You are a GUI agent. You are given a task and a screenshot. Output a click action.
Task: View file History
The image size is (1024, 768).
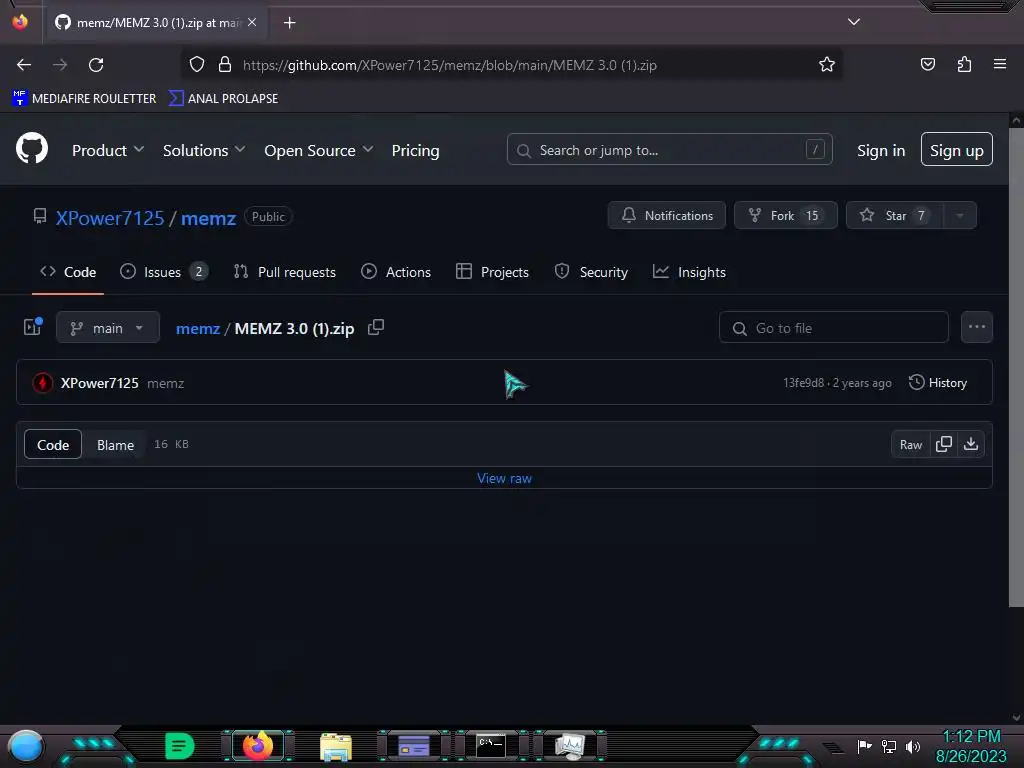(x=938, y=383)
